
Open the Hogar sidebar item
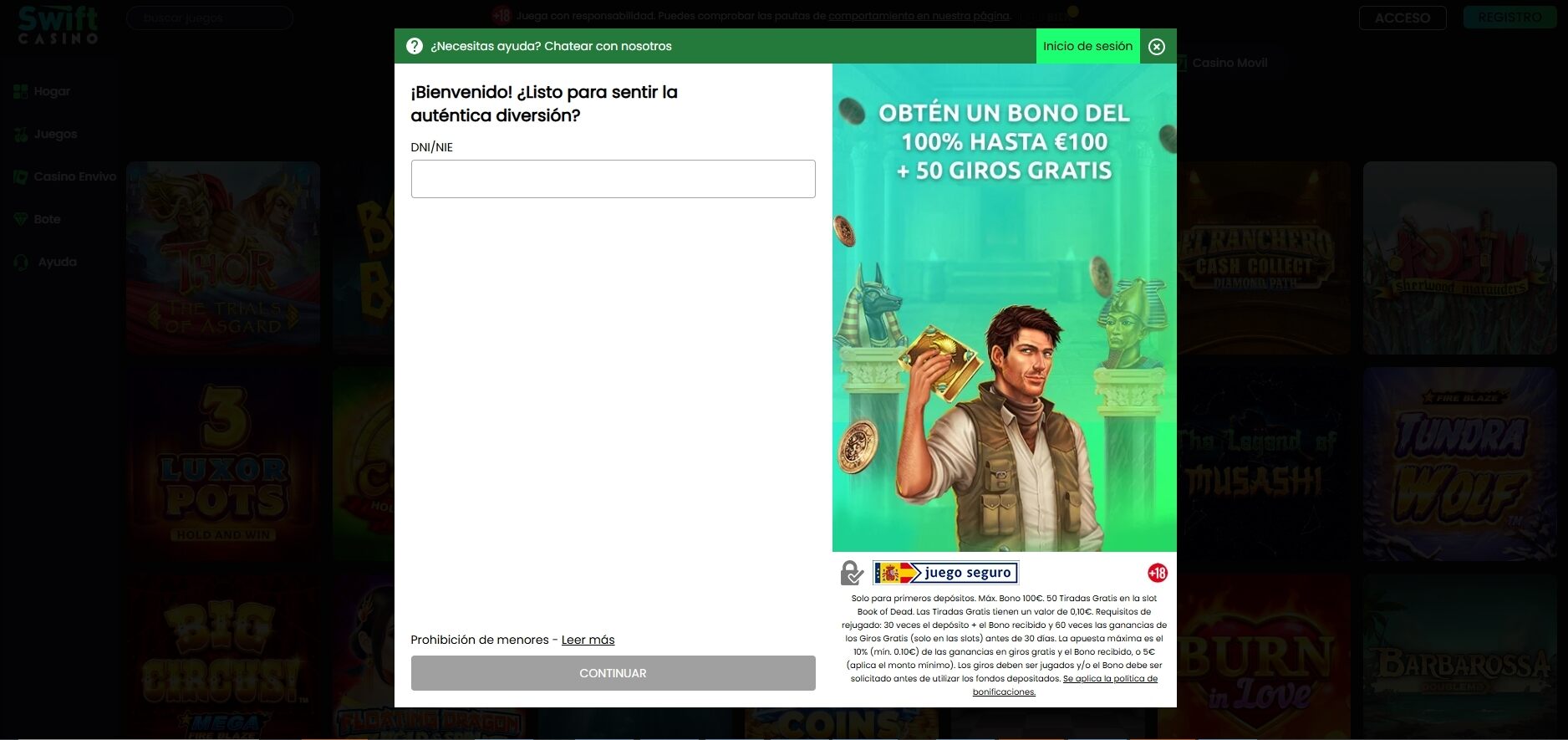52,91
